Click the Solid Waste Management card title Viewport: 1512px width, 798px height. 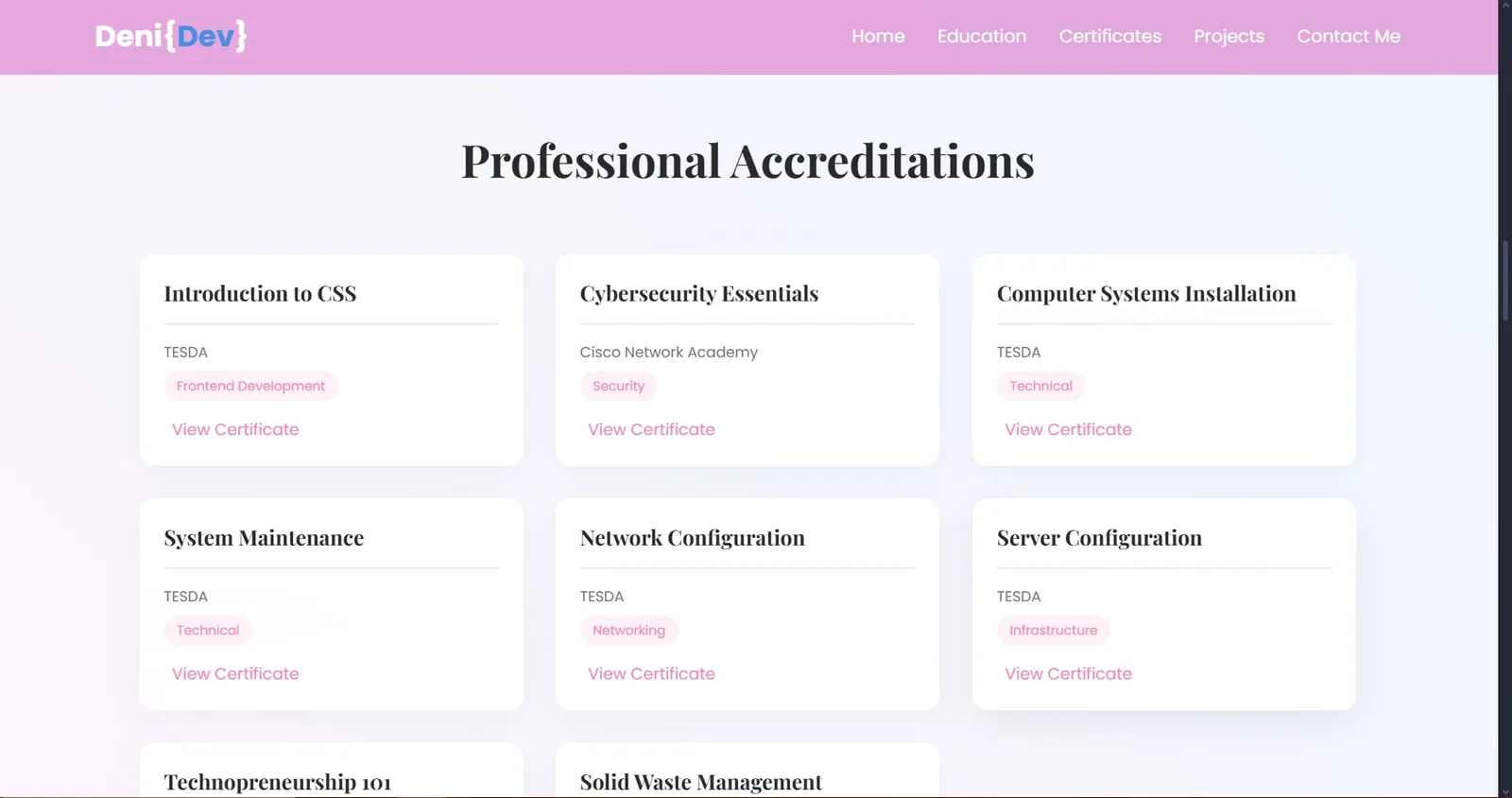pyautogui.click(x=701, y=783)
